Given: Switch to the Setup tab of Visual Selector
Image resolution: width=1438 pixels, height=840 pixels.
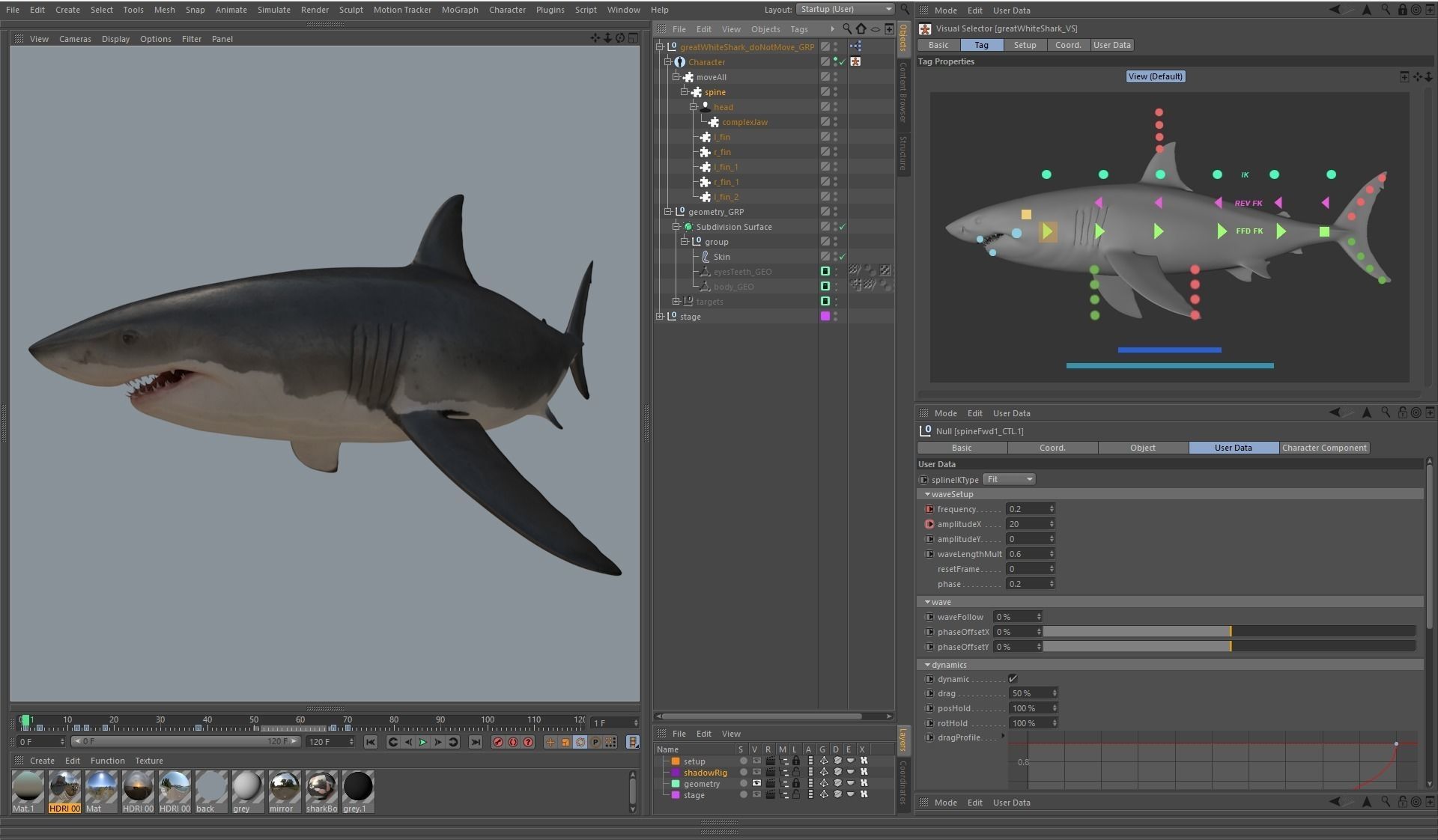Looking at the screenshot, I should (x=1025, y=45).
